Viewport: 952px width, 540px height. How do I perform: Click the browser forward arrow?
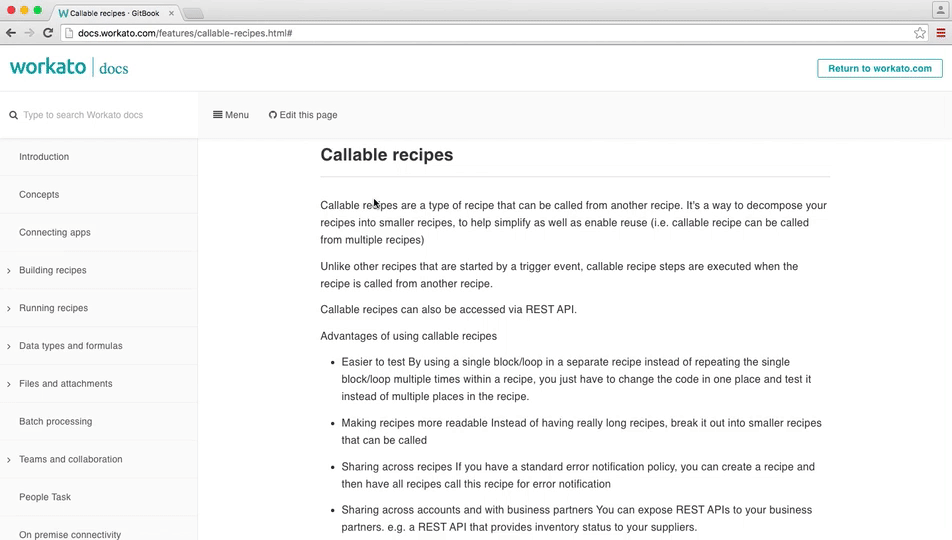pyautogui.click(x=29, y=33)
